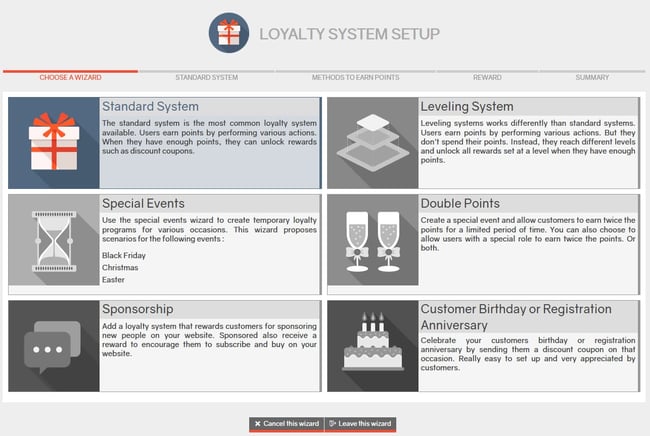Click the exit icon on Leave button
Screen dimensions: 650x436
(332, 424)
